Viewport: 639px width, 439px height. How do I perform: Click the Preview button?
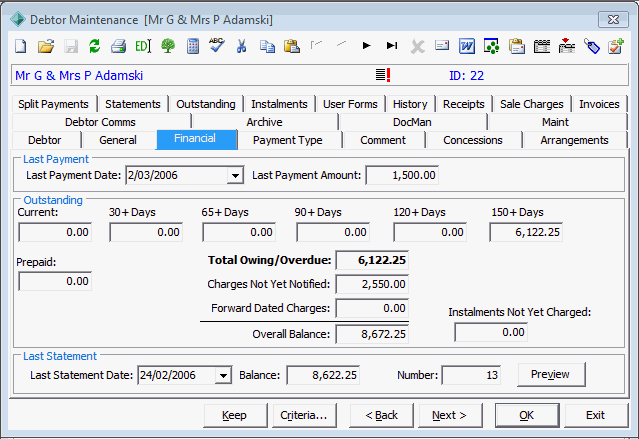(x=550, y=374)
